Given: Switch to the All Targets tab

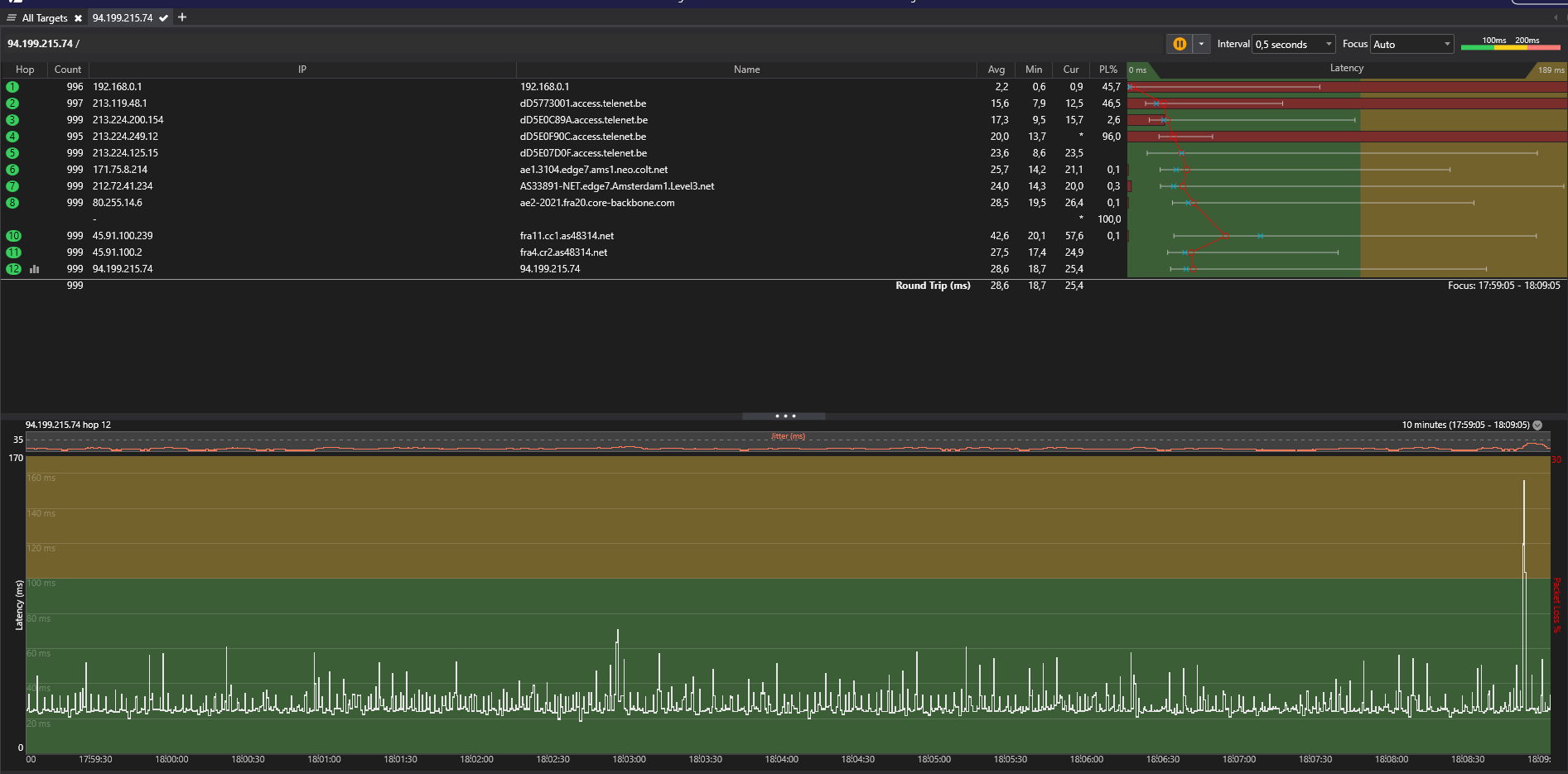Looking at the screenshot, I should coord(44,18).
